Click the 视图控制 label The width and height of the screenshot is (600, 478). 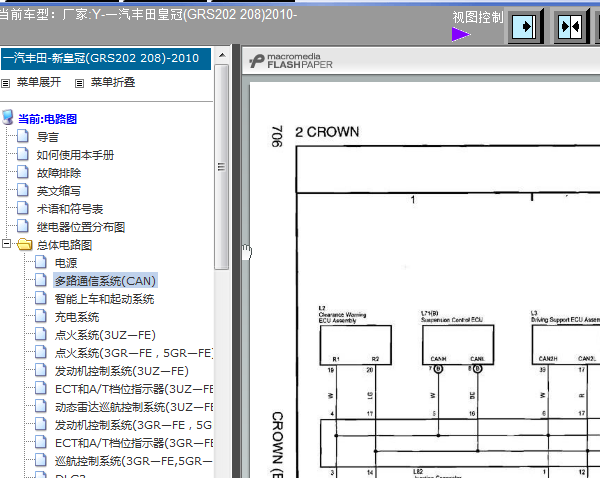pyautogui.click(x=478, y=17)
